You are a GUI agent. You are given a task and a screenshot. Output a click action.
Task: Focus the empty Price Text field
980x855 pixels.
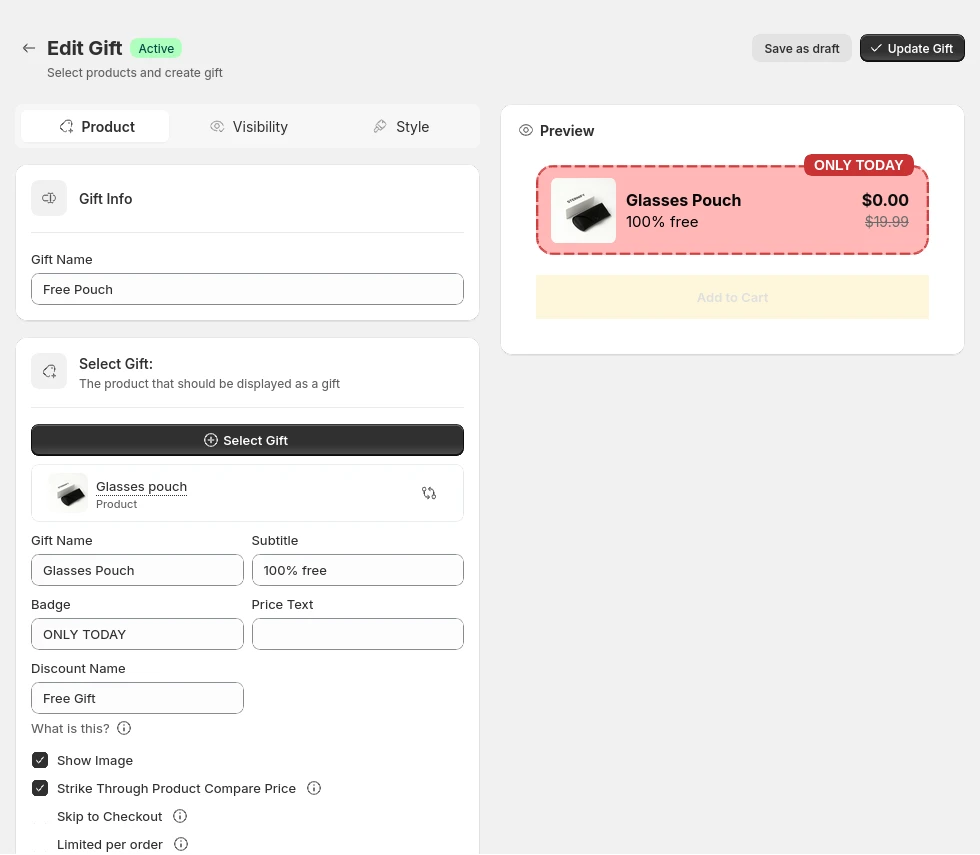358,634
